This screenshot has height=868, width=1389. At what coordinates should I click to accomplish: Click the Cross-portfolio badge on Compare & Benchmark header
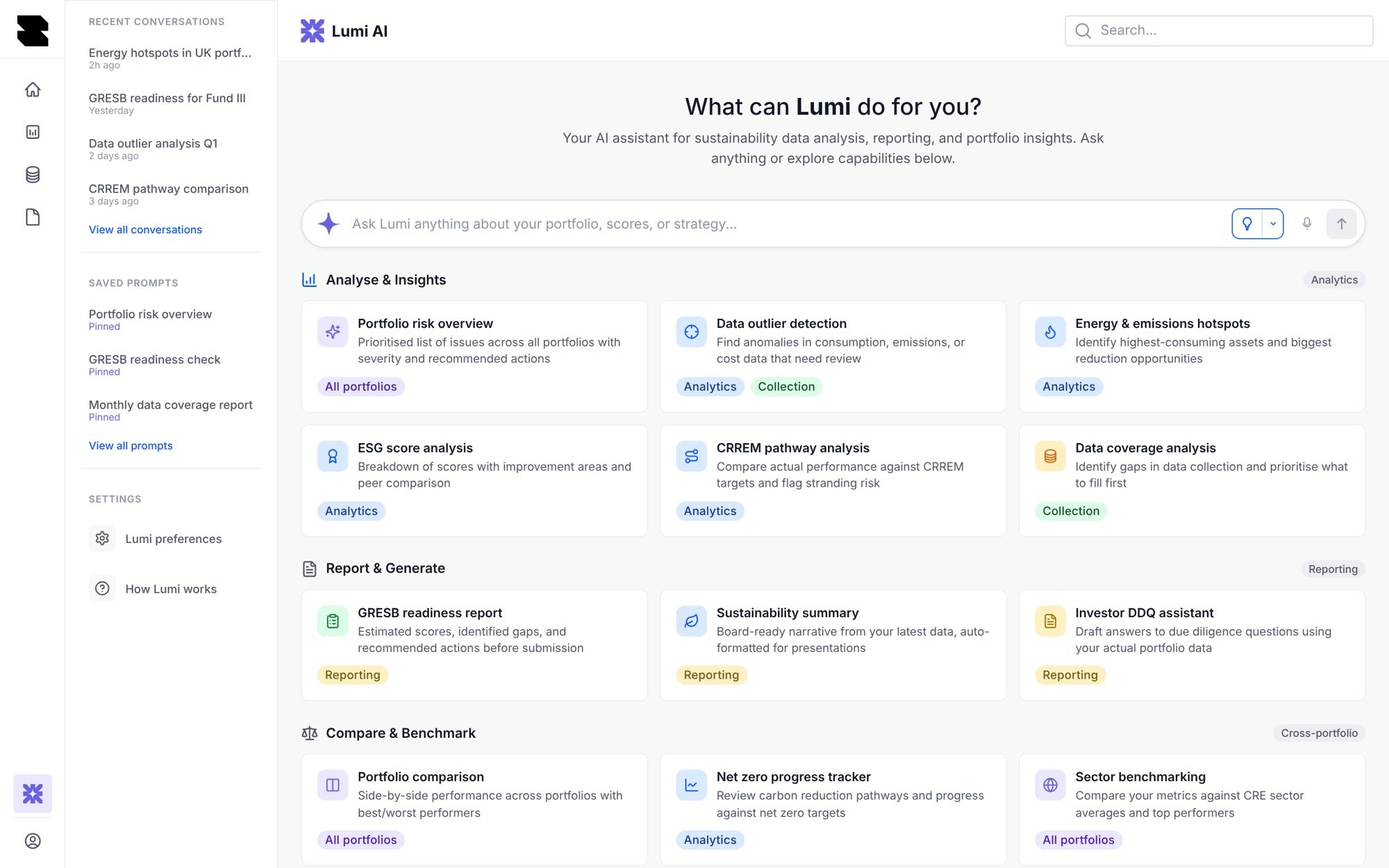(x=1319, y=733)
